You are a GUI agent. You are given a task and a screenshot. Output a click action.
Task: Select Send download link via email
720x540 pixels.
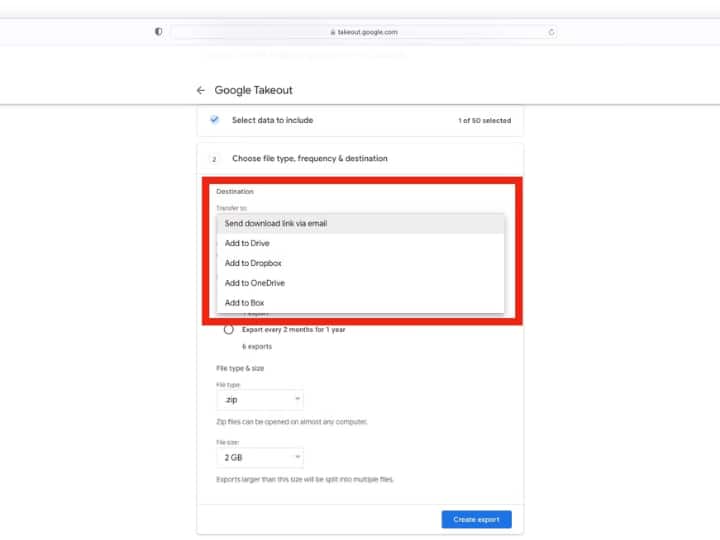point(360,224)
